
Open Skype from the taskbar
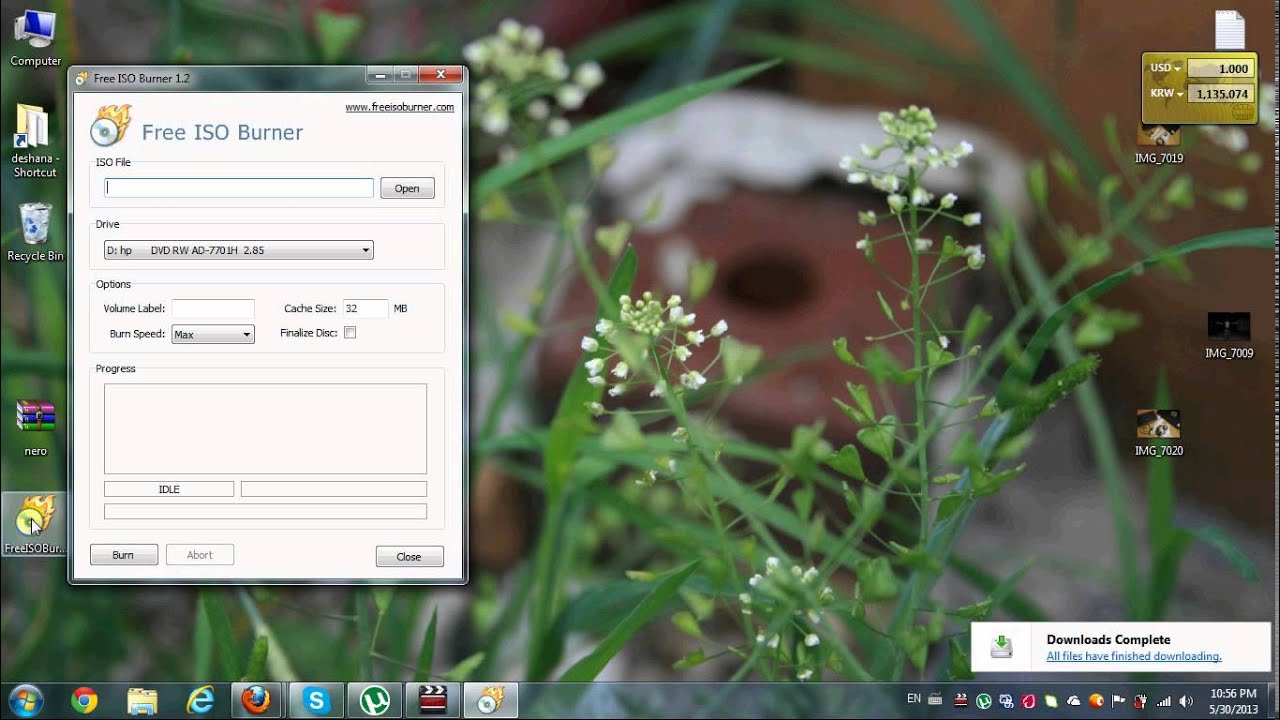[316, 701]
